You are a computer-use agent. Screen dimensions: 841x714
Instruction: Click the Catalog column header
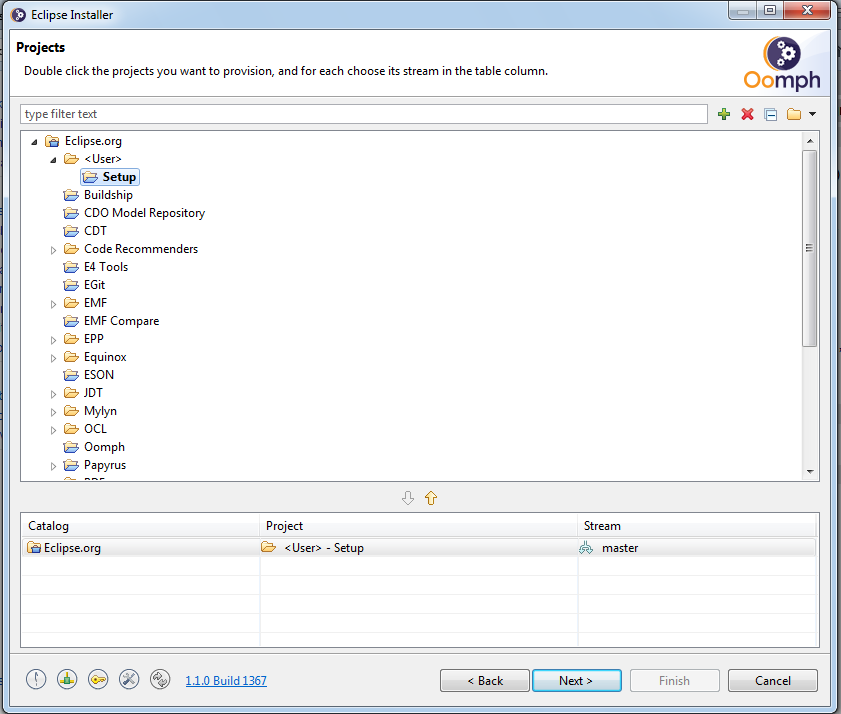(141, 526)
